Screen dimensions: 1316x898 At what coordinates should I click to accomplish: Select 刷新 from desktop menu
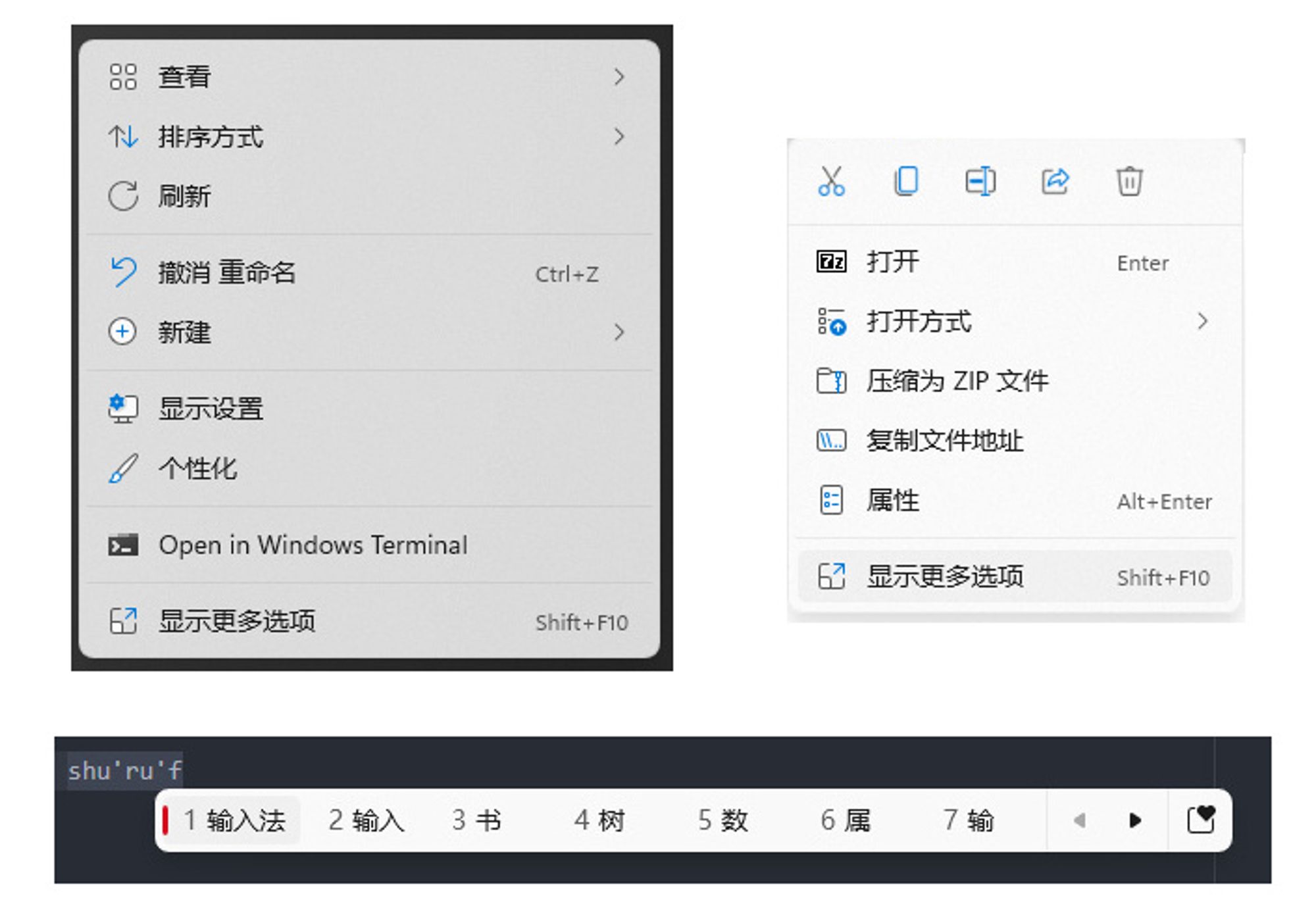click(184, 196)
